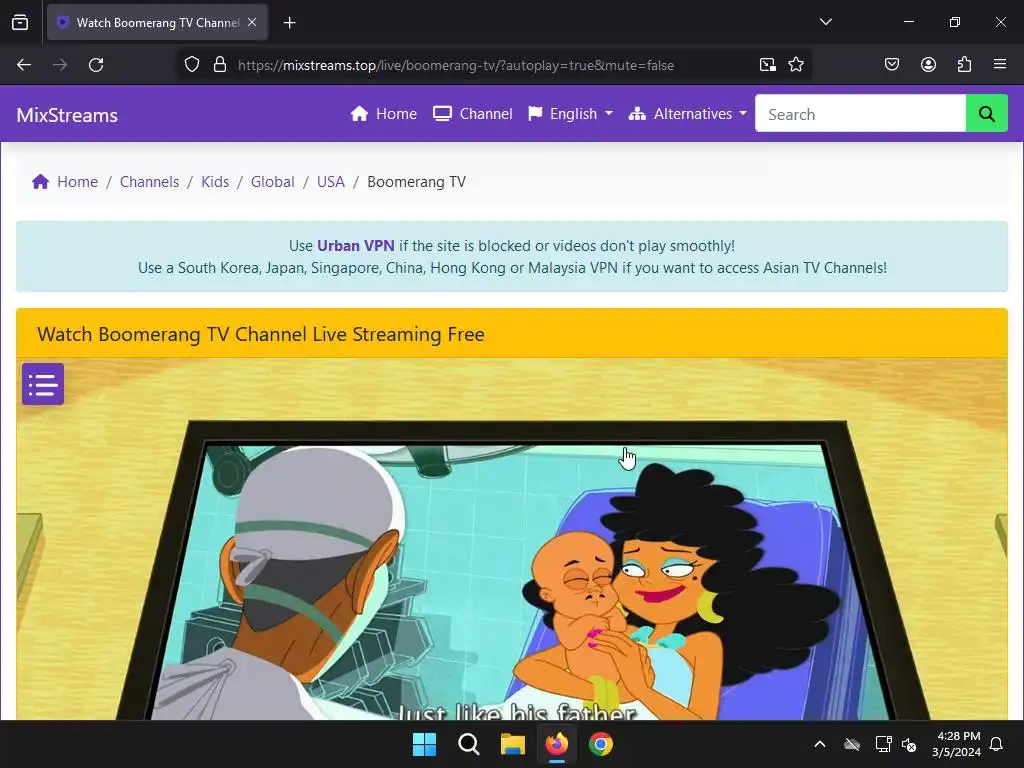Open muted volume tray icon
The height and width of the screenshot is (768, 1024).
click(x=909, y=744)
